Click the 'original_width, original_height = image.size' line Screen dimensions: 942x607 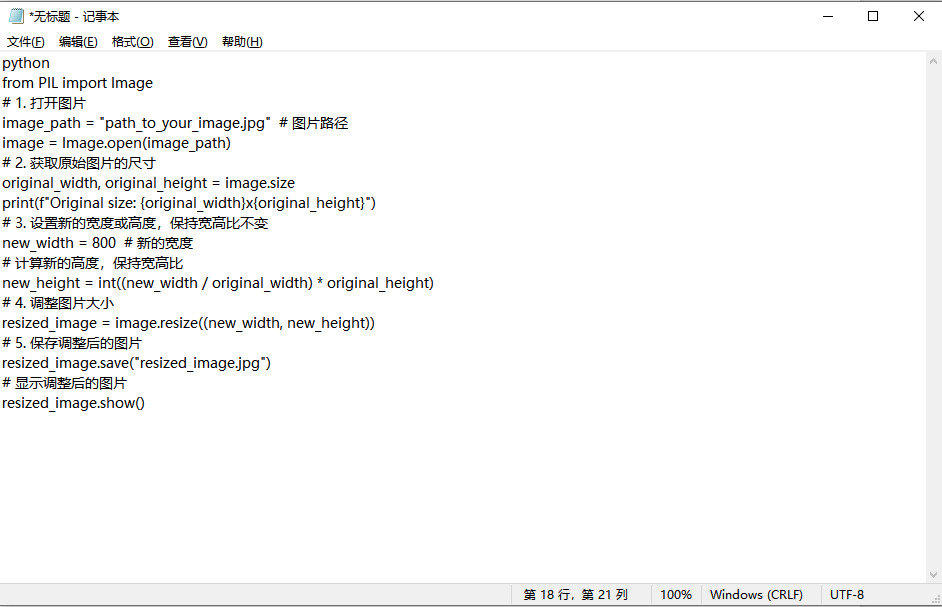pyautogui.click(x=148, y=183)
